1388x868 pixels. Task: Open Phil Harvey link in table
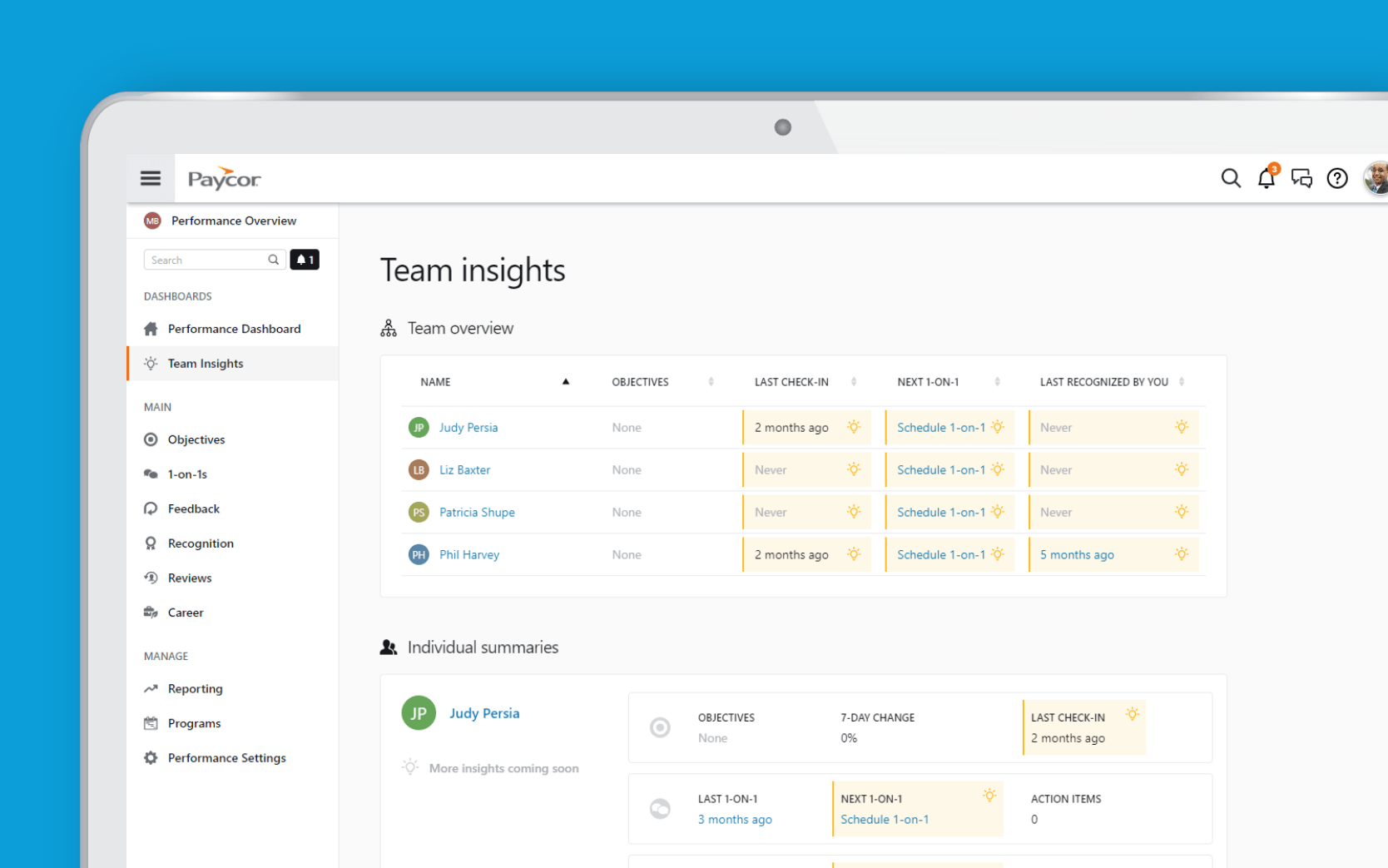(x=469, y=555)
